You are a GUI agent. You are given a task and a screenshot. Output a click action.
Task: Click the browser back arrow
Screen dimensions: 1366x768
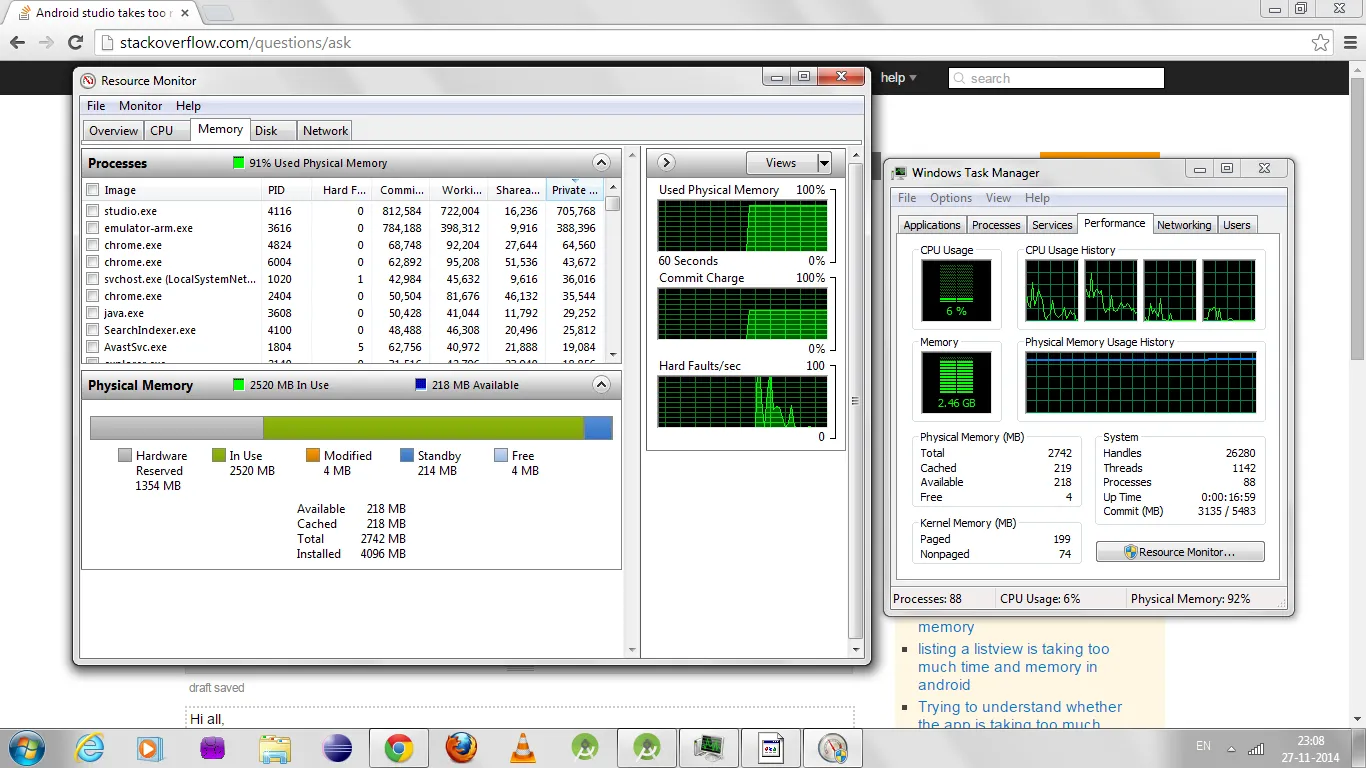(17, 42)
